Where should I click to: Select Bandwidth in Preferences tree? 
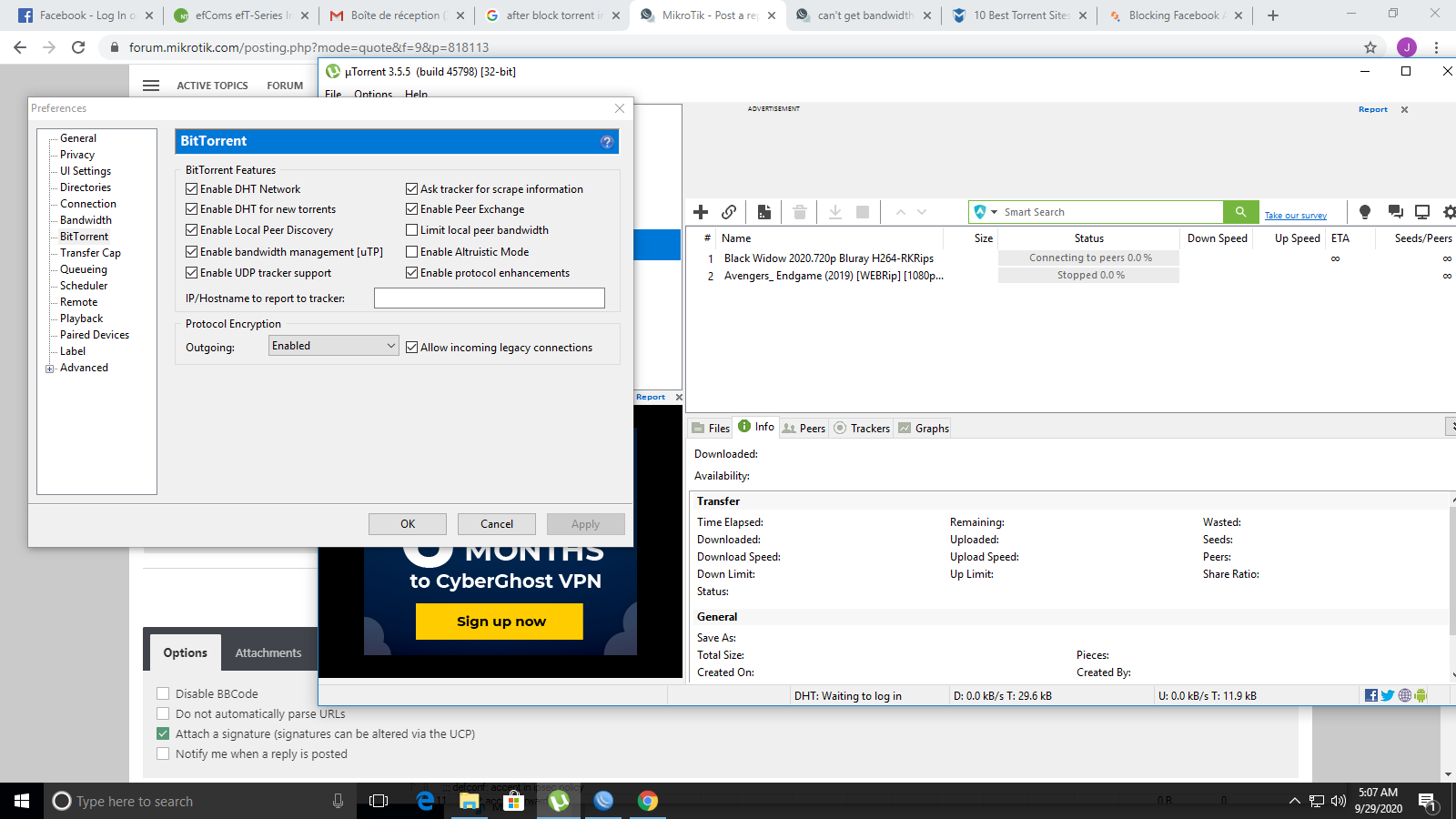coord(86,220)
